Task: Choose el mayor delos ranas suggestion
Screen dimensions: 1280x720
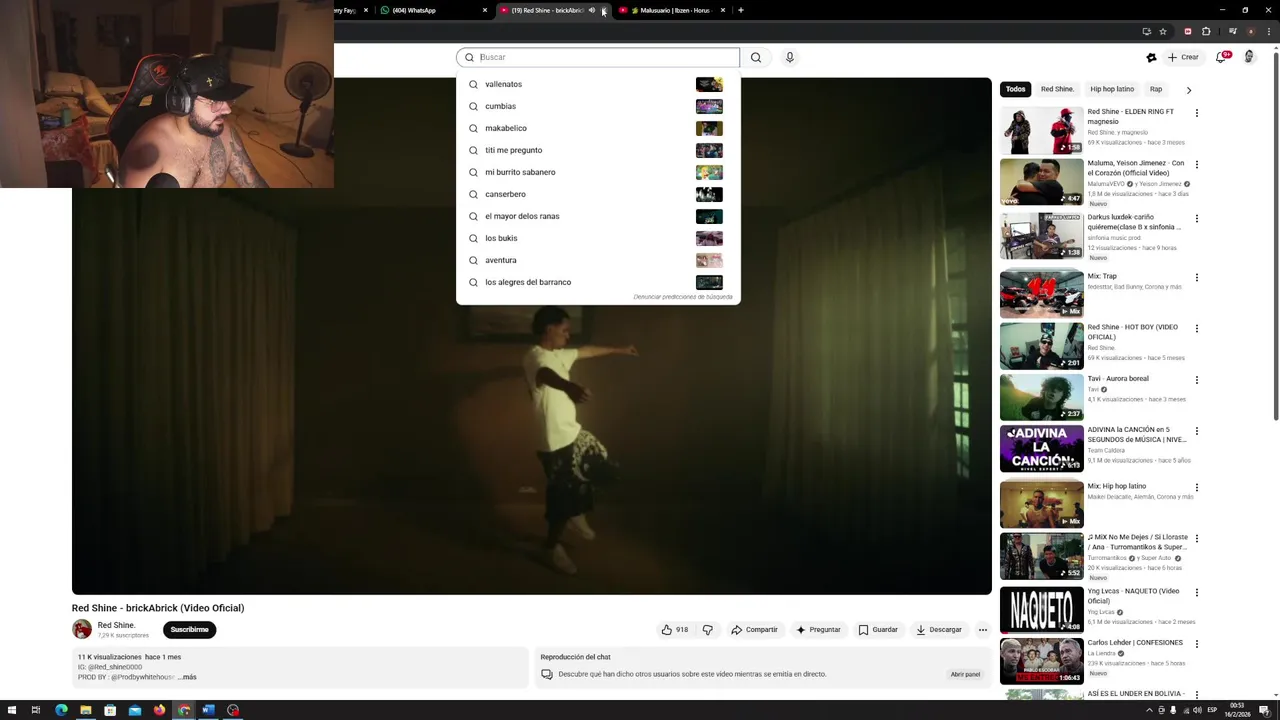Action: click(598, 216)
